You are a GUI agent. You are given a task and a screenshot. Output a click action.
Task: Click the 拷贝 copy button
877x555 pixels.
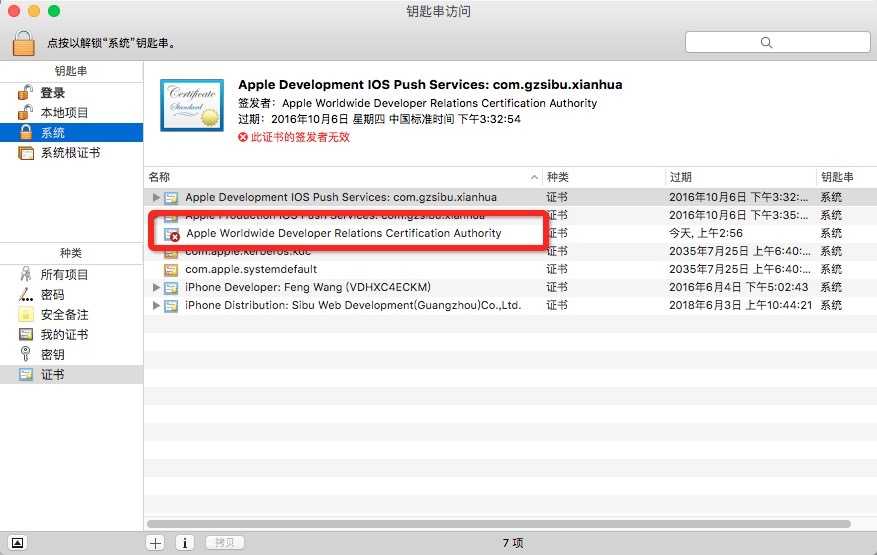pyautogui.click(x=224, y=543)
